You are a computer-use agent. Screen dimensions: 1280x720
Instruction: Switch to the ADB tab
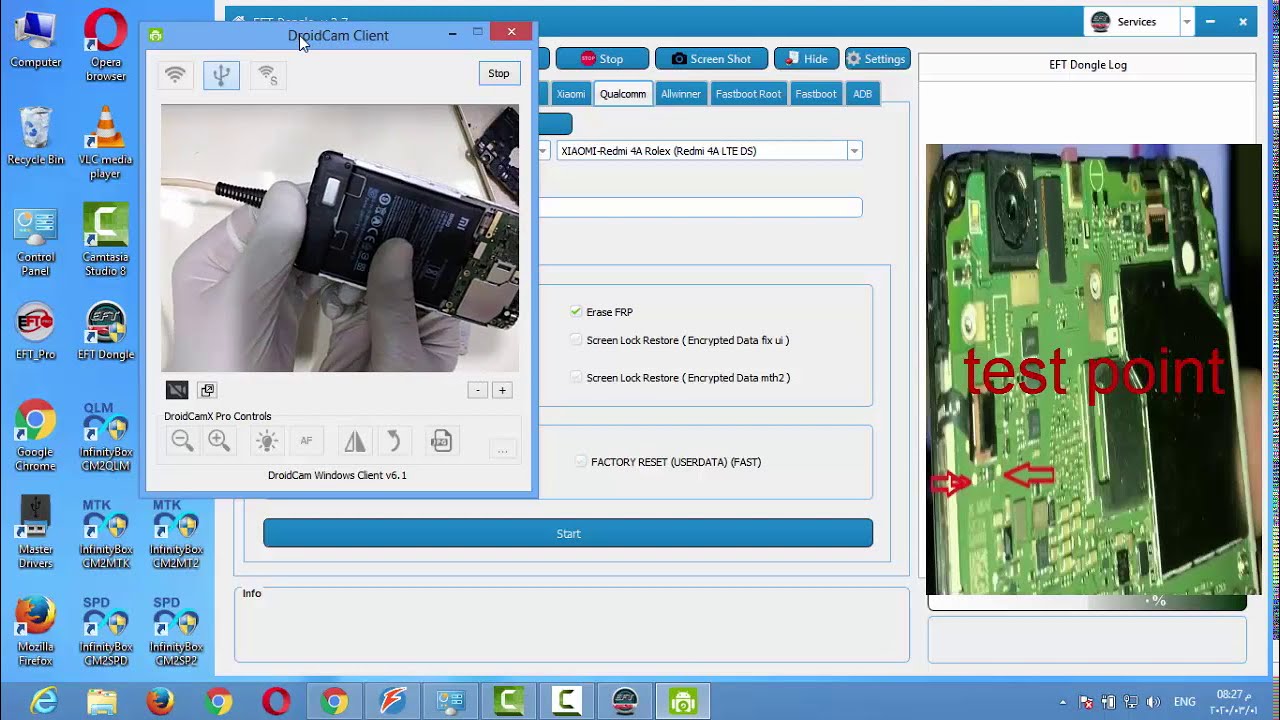[862, 94]
